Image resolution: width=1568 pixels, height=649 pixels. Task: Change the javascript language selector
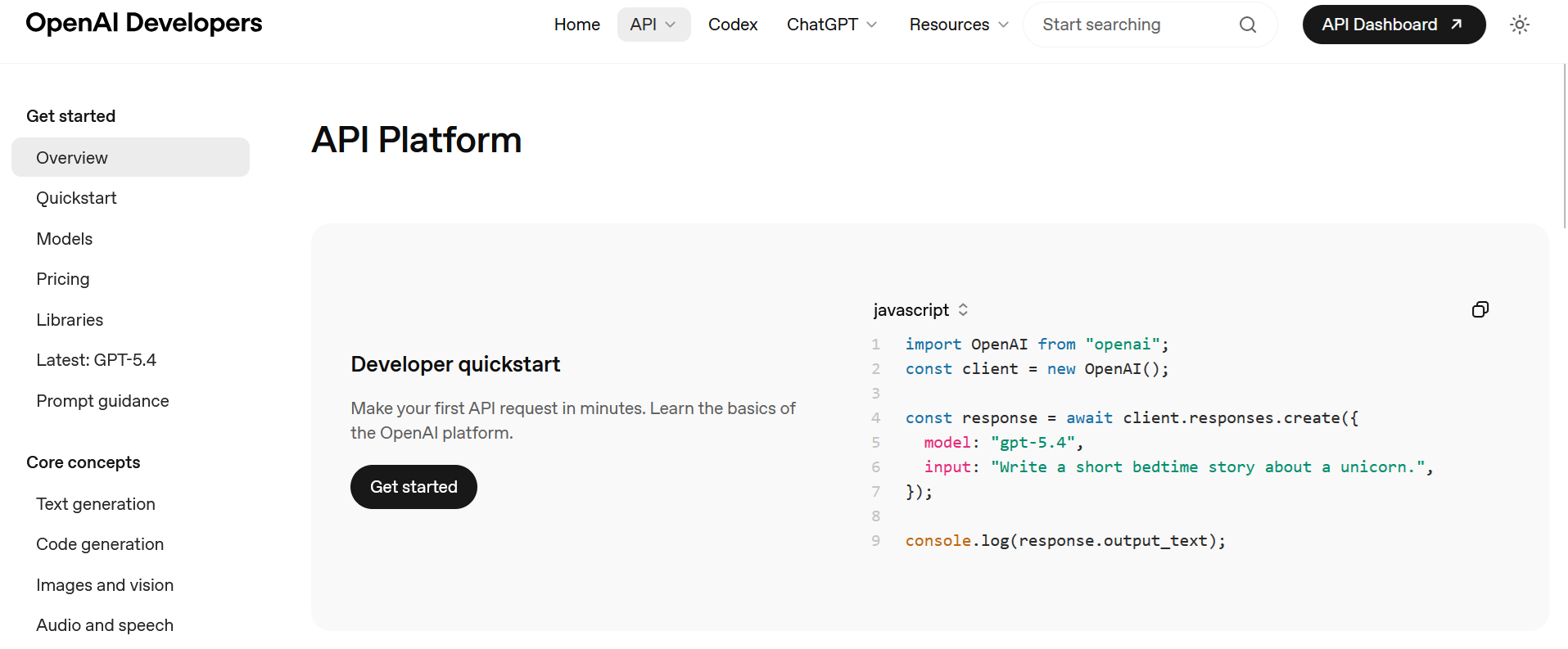click(920, 310)
